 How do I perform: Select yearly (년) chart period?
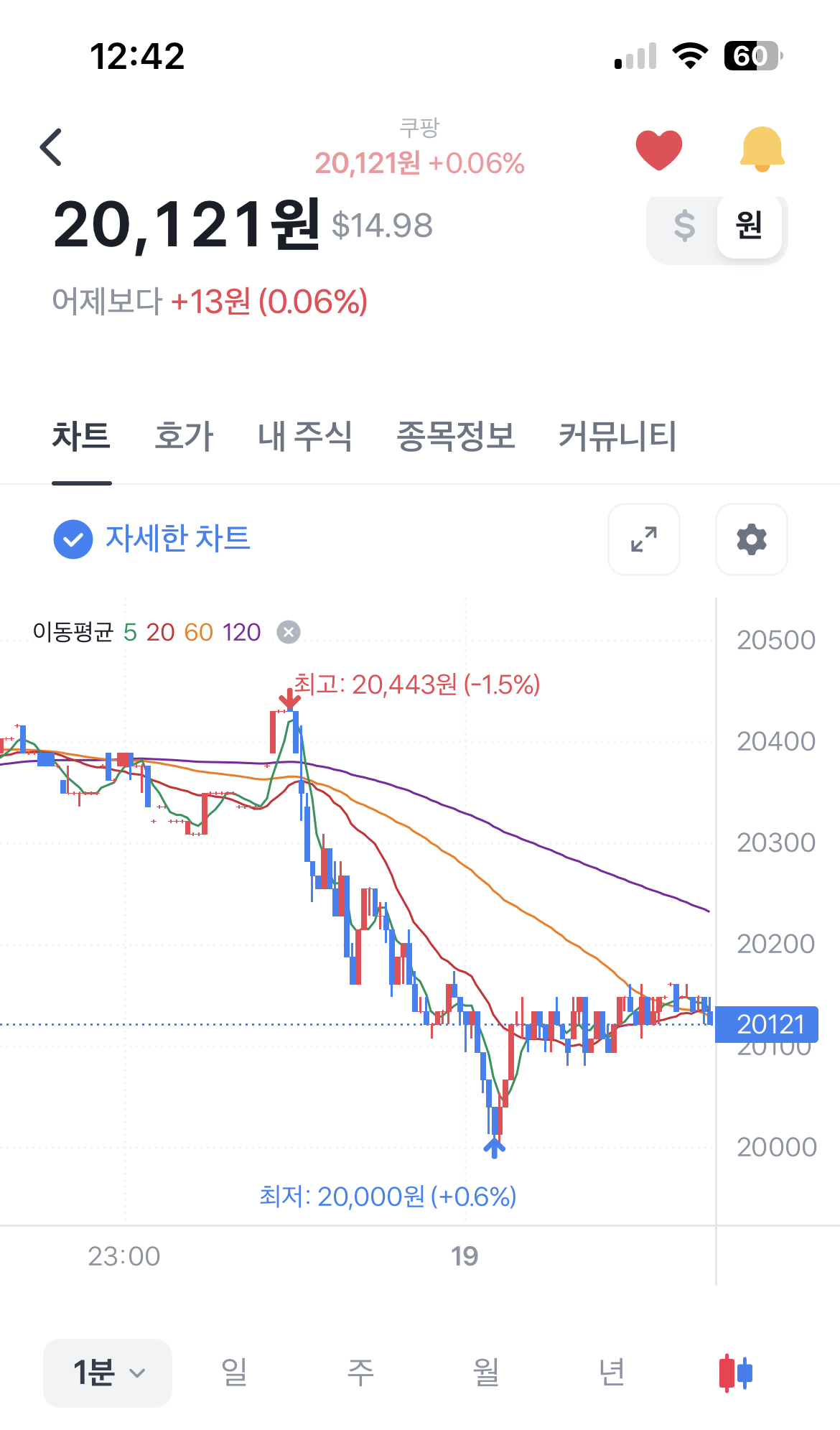[612, 1373]
